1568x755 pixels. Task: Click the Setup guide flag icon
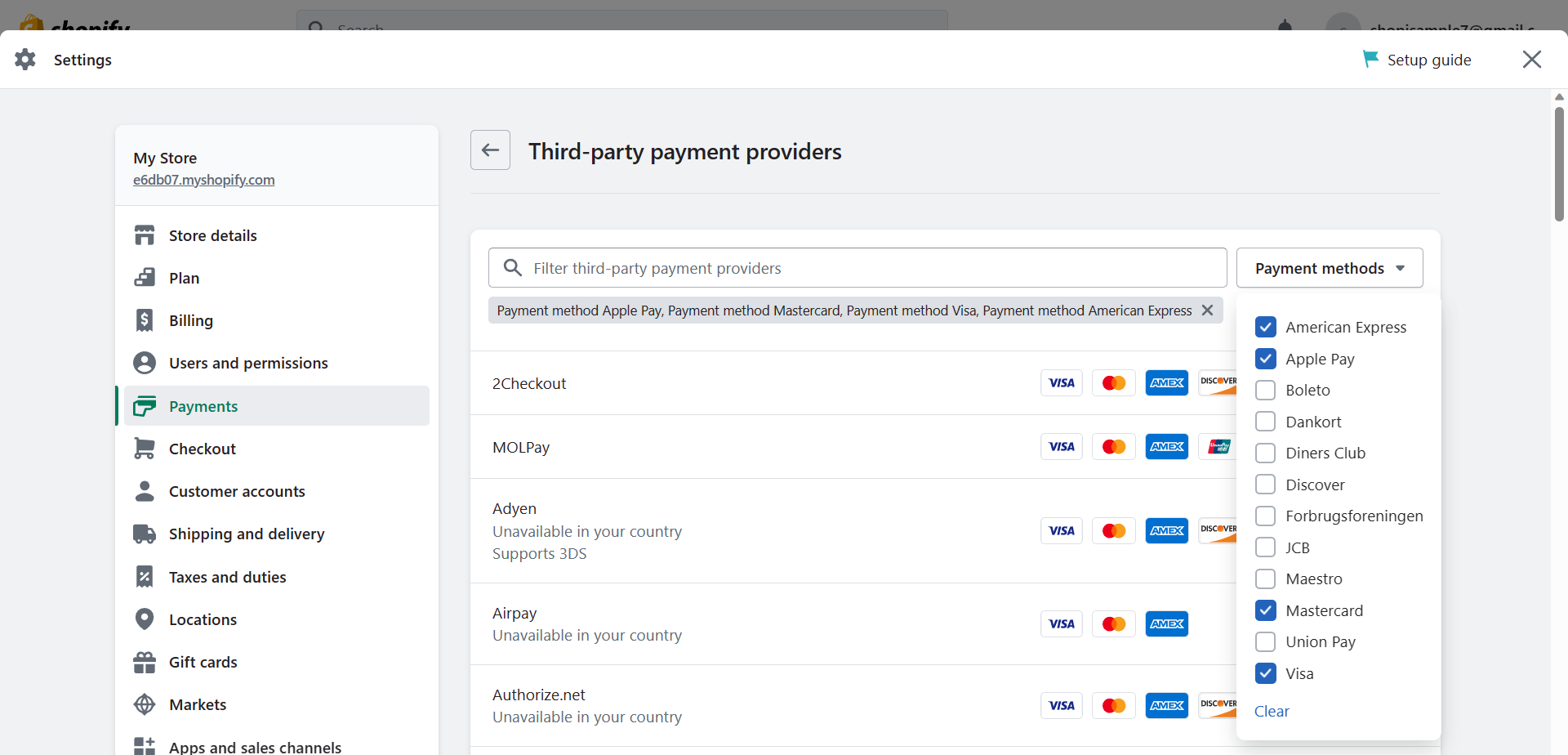[x=1370, y=59]
